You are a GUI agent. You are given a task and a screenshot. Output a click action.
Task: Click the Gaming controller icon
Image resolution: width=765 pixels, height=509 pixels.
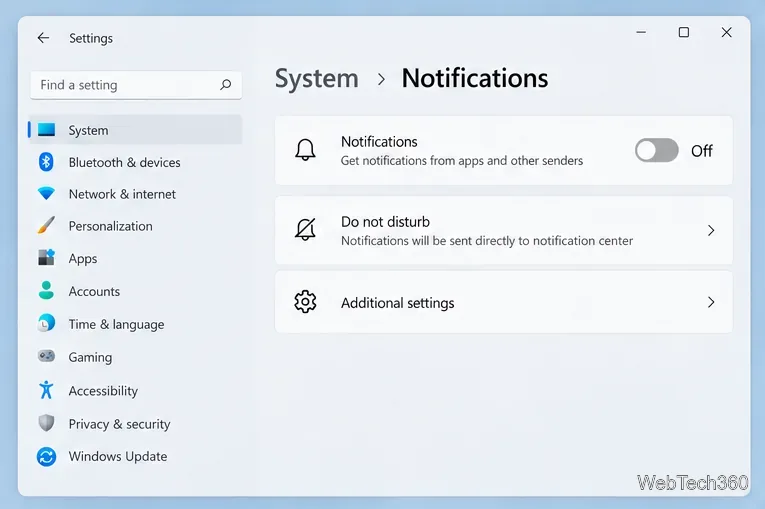[46, 356]
